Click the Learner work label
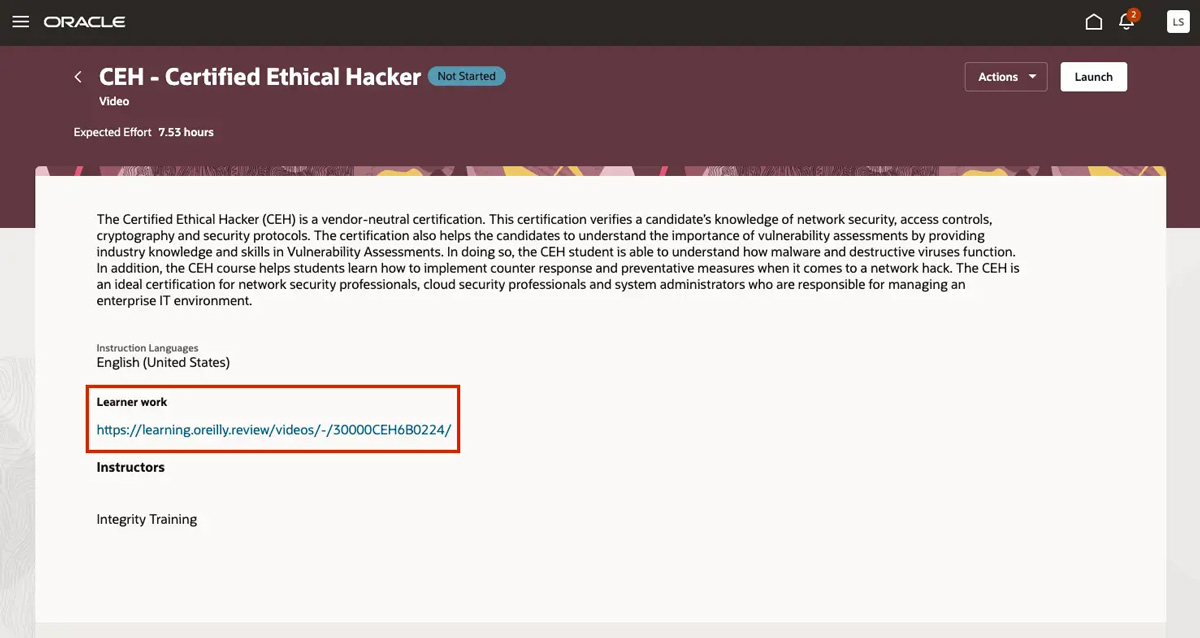The width and height of the screenshot is (1200, 638). tap(132, 402)
